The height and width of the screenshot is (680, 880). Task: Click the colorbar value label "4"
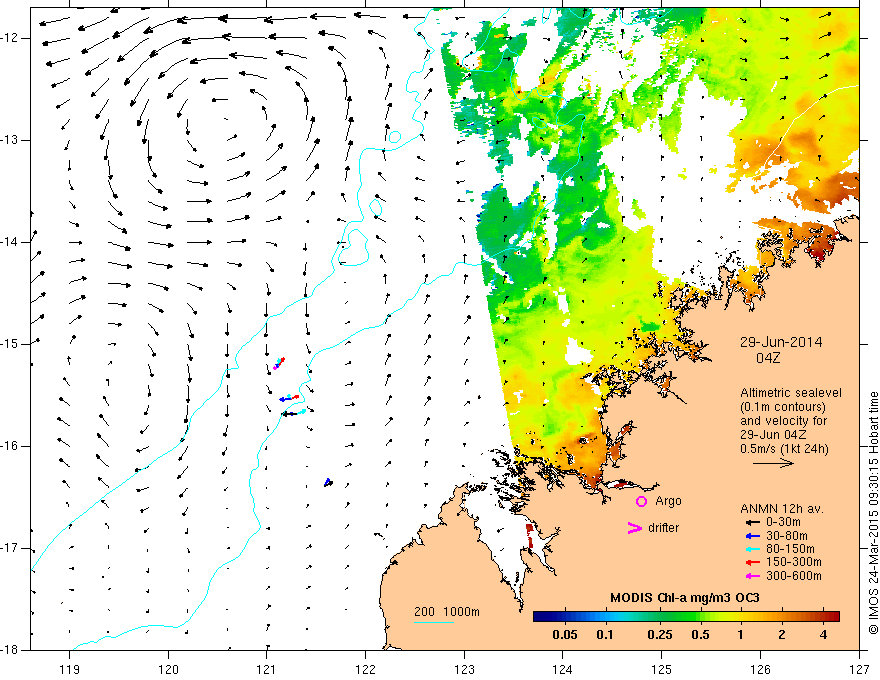(823, 635)
